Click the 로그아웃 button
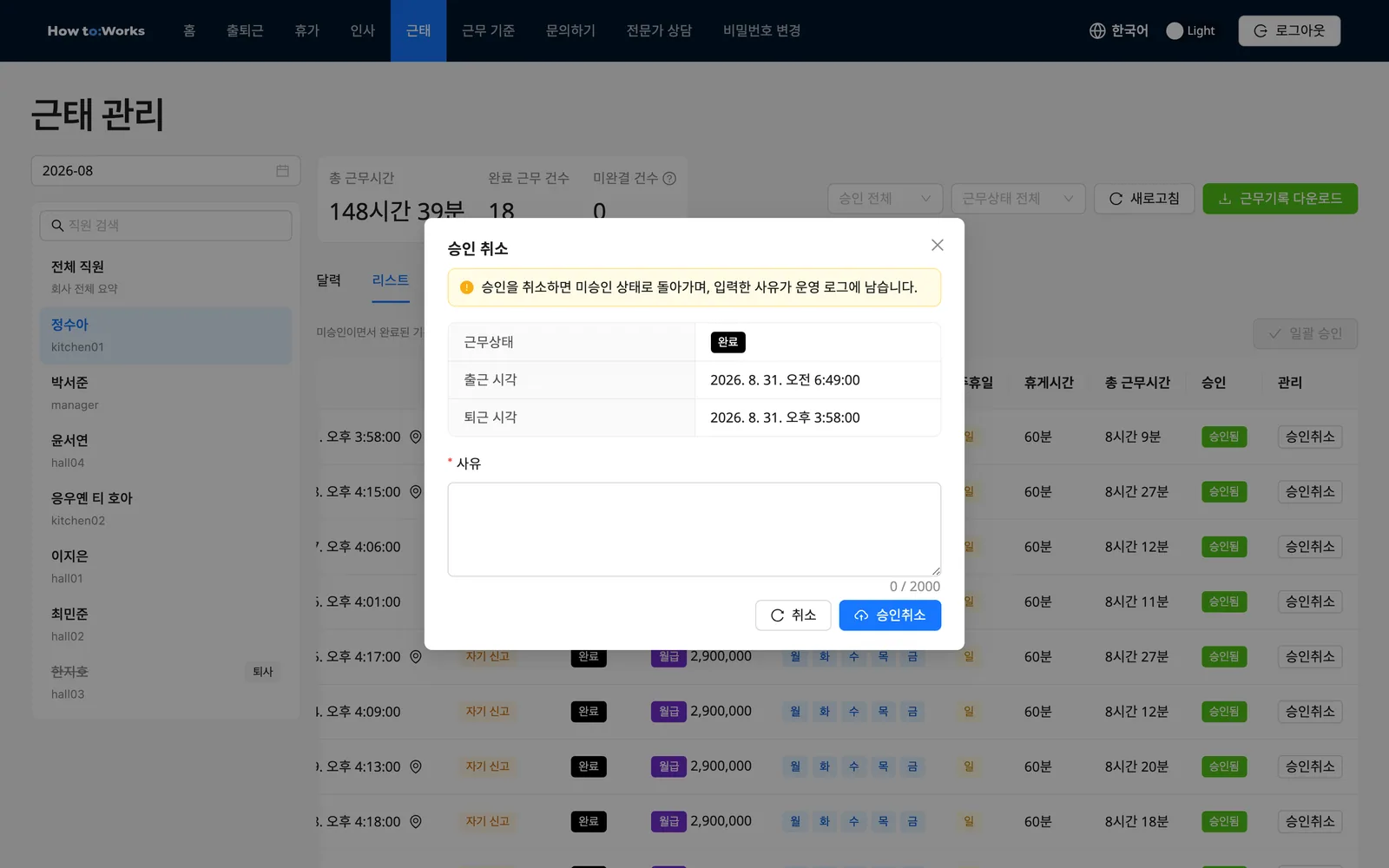 pyautogui.click(x=1289, y=30)
